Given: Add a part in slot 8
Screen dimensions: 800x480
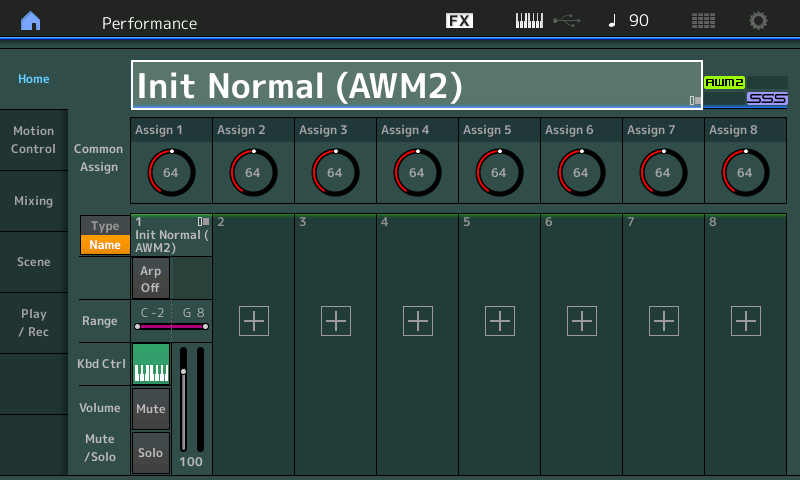Looking at the screenshot, I should (746, 321).
